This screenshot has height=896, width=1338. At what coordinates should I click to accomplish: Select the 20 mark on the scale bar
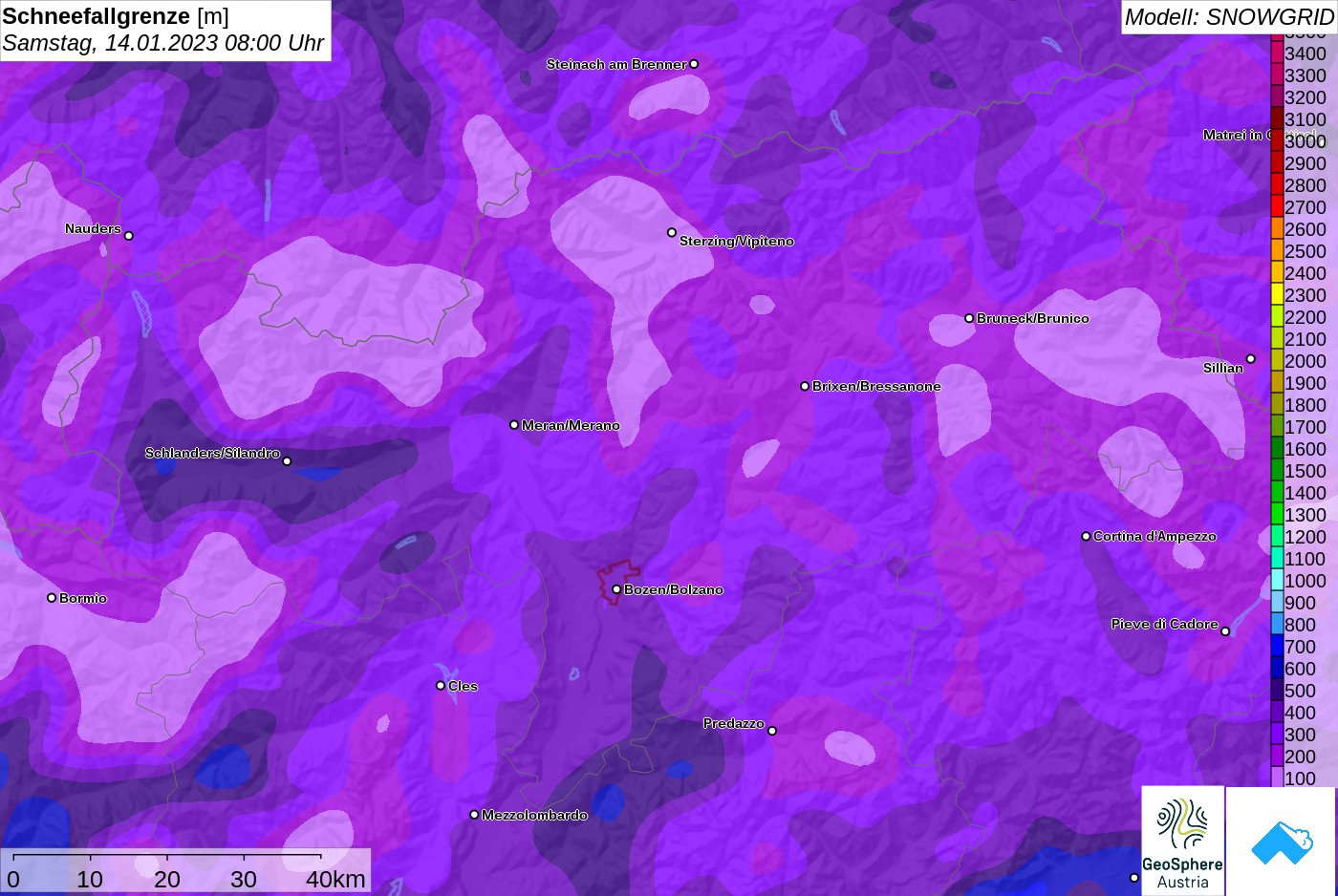point(167,879)
